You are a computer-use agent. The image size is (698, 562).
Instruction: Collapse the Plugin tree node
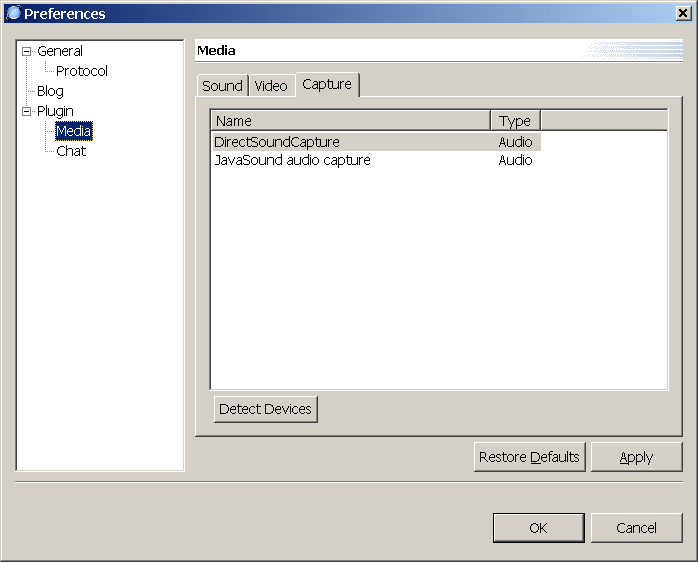coord(27,111)
